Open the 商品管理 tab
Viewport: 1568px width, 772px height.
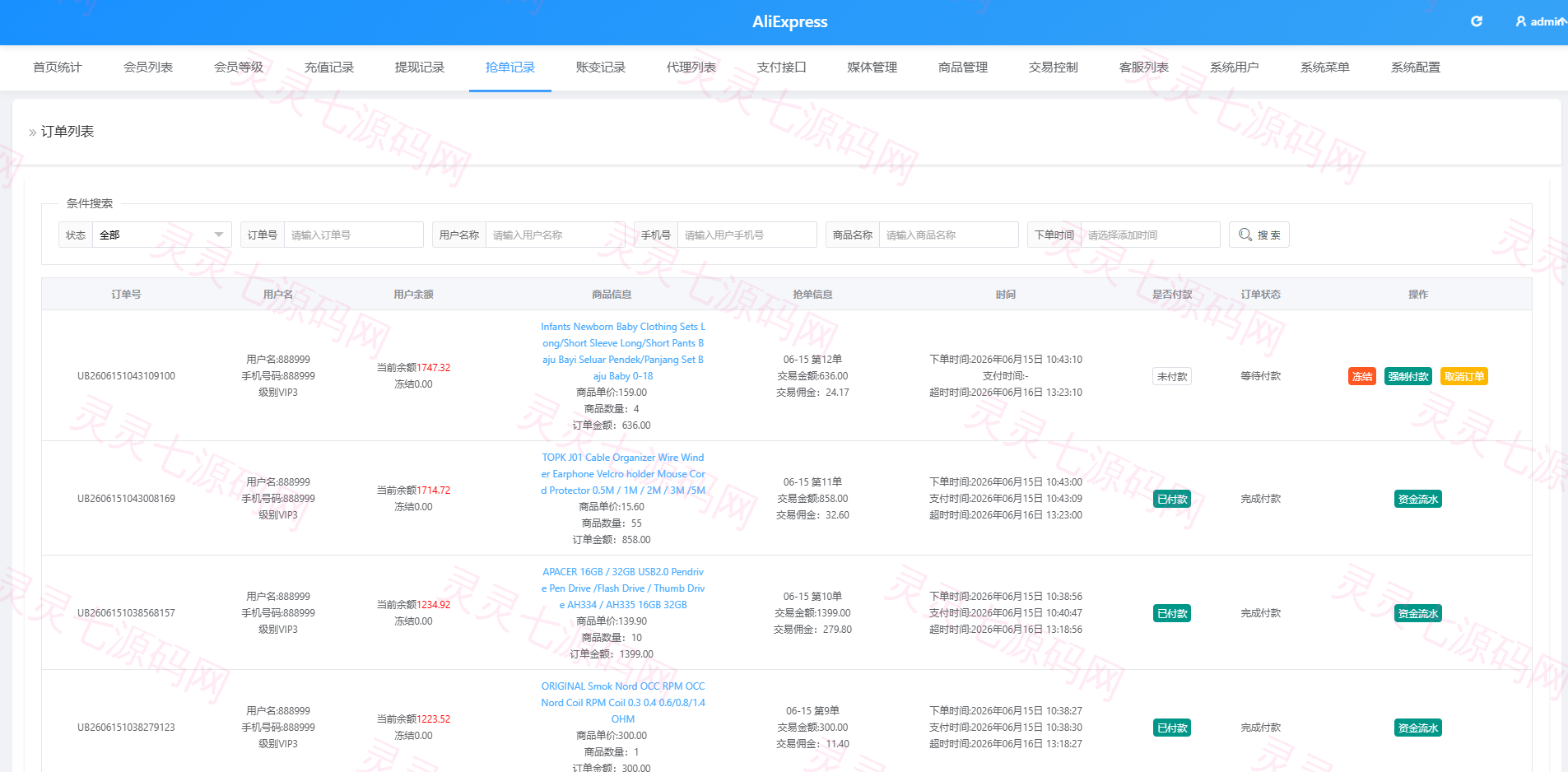[x=963, y=67]
